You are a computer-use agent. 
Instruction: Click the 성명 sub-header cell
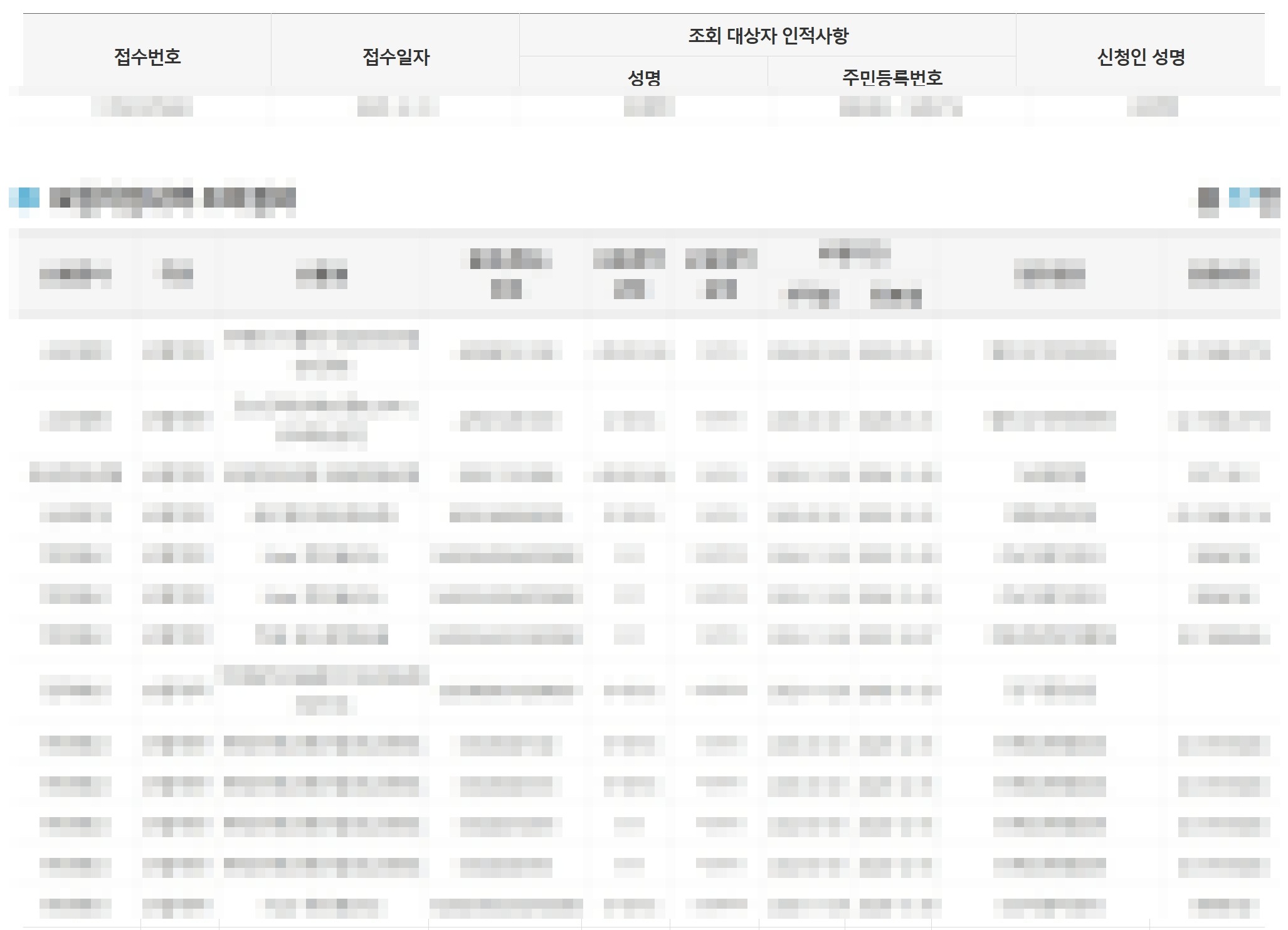[644, 77]
